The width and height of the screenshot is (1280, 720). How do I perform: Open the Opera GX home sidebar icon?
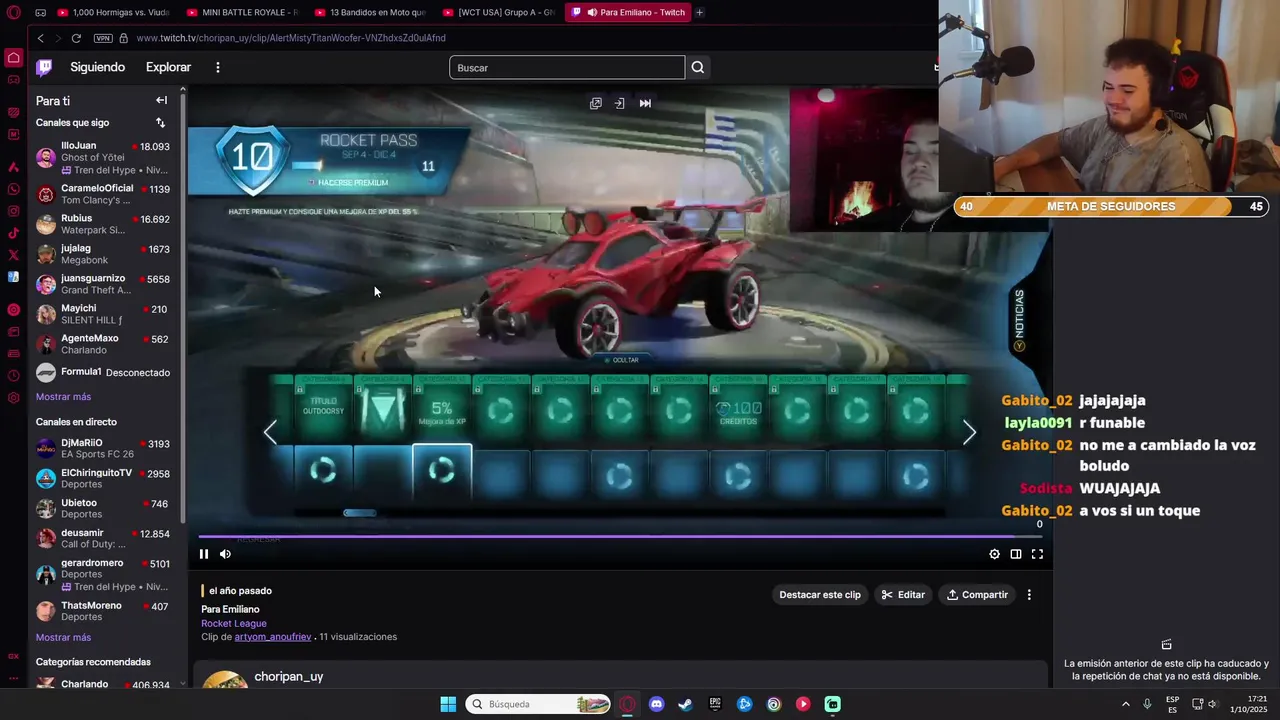[13, 57]
